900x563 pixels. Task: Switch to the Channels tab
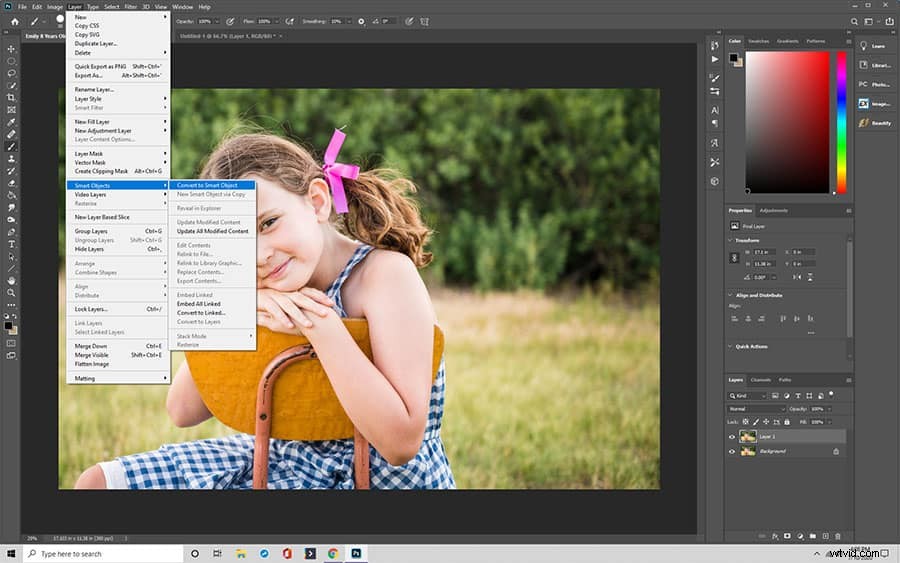click(x=761, y=380)
